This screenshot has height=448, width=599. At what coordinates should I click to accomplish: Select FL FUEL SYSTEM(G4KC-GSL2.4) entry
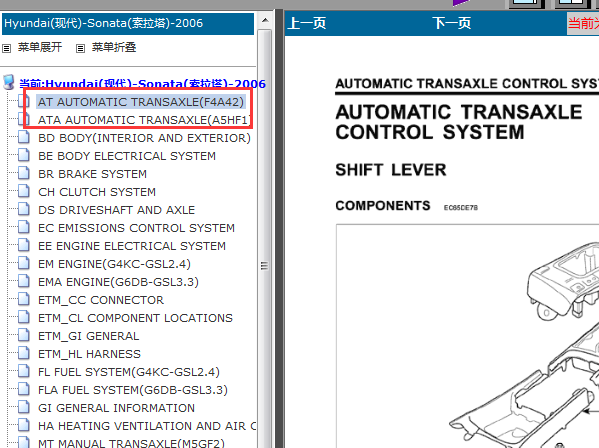coord(129,372)
